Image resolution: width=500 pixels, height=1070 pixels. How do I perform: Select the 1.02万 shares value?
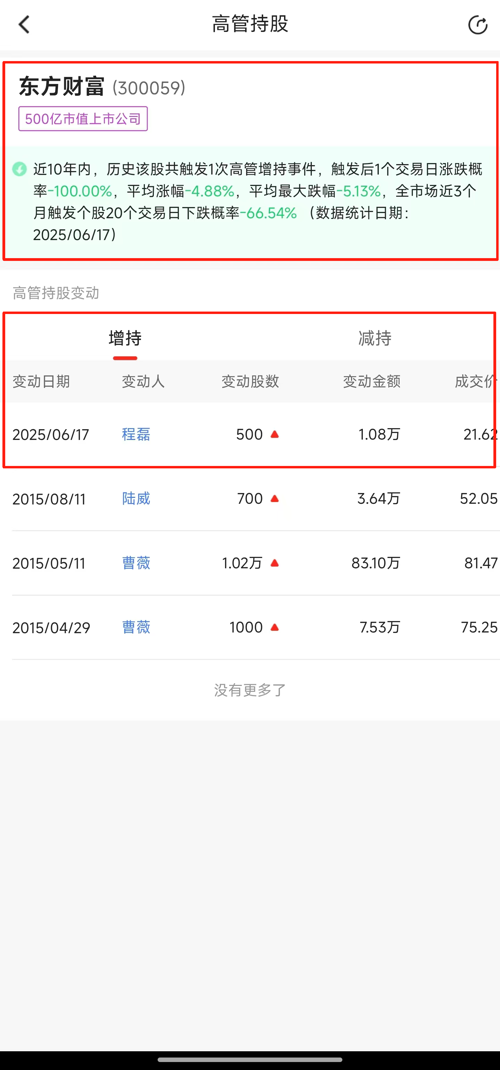pos(242,563)
